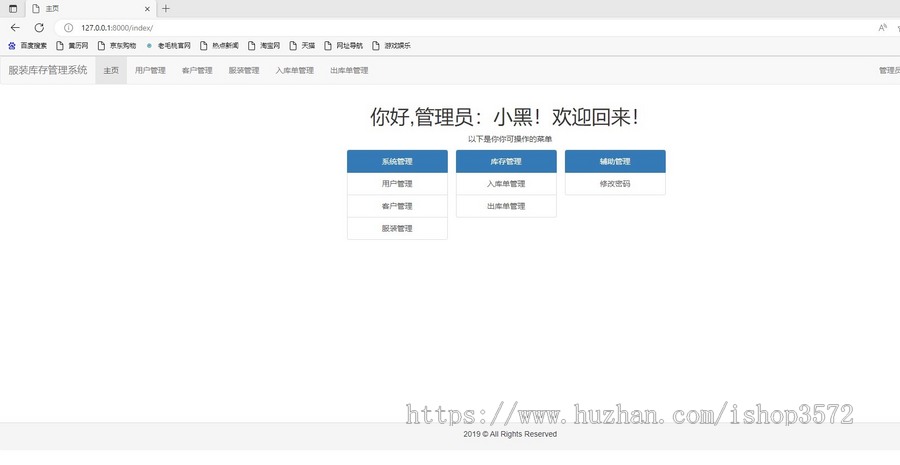900x465 pixels.
Task: Open 修改密码 under the 辅助管理 panel
Action: point(615,184)
